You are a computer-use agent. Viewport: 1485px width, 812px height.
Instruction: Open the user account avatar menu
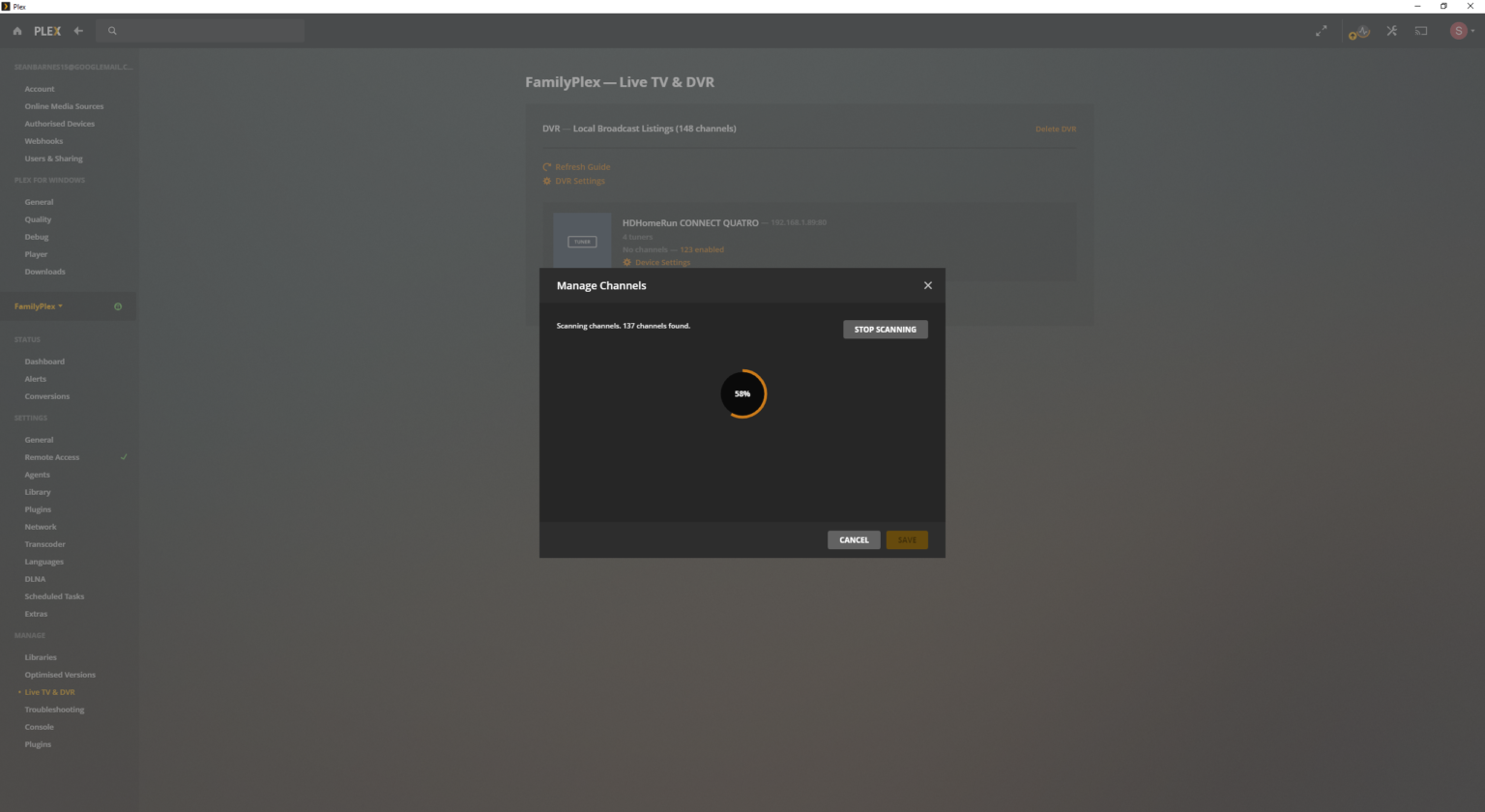tap(1459, 31)
